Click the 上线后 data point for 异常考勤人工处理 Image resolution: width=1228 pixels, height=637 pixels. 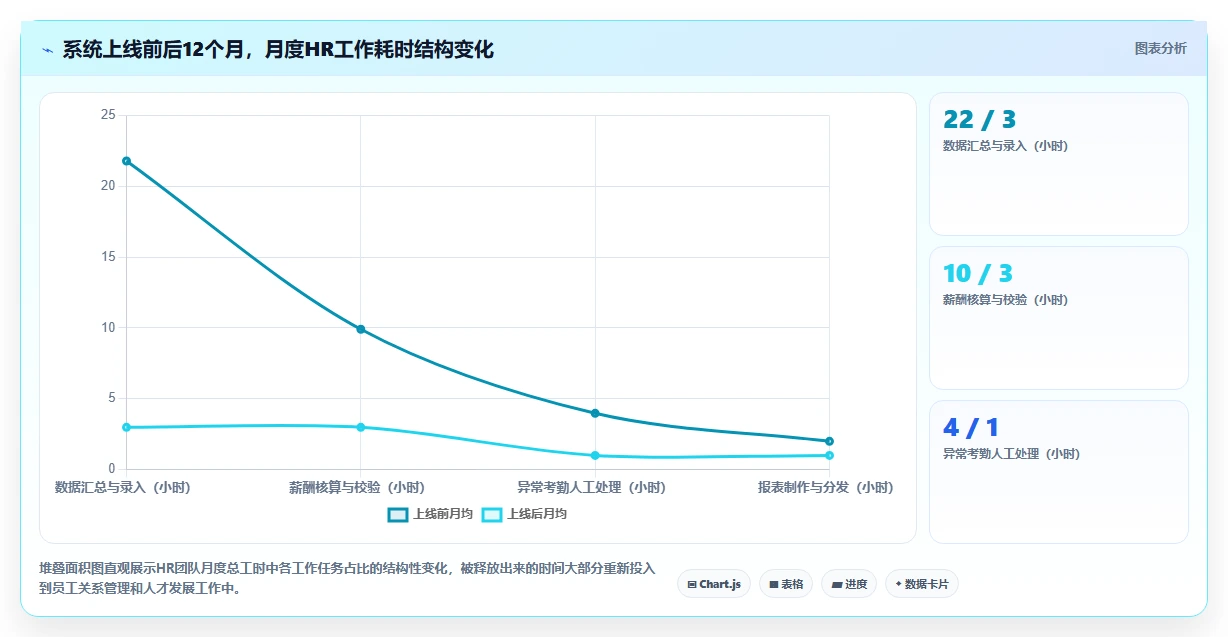(x=595, y=455)
